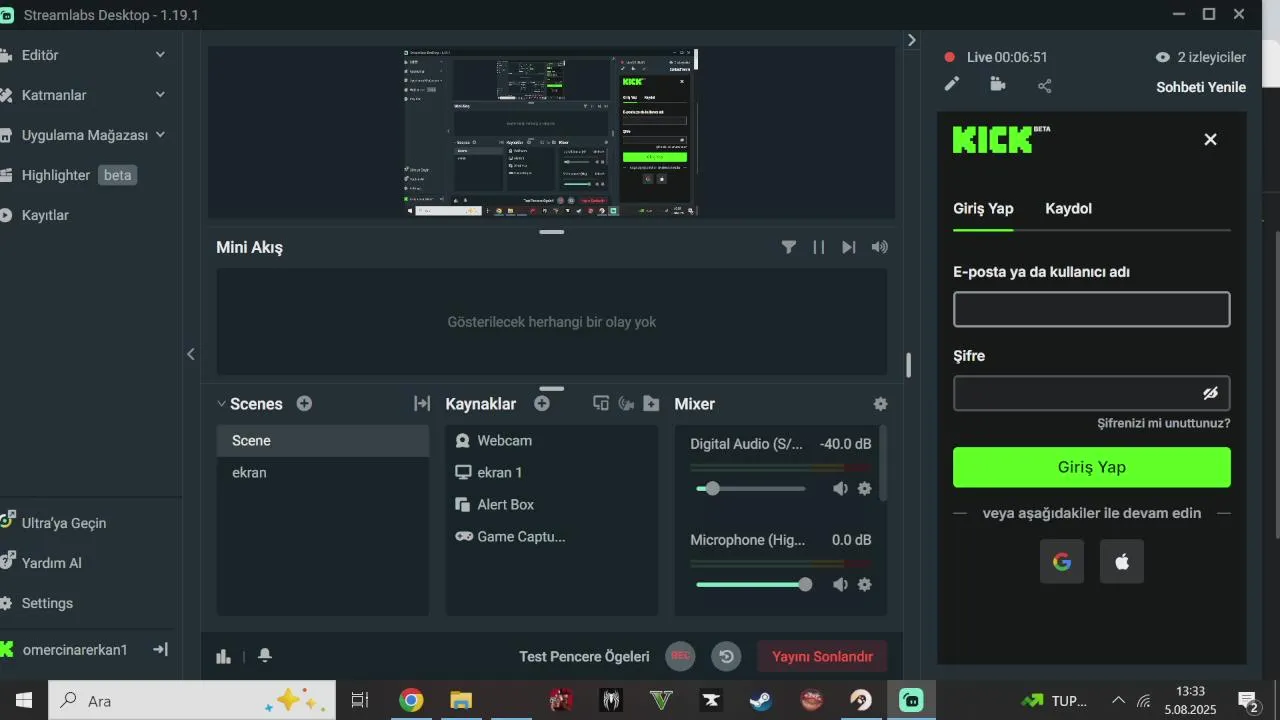Open File Explorer from the taskbar
This screenshot has height=720, width=1280.
pos(461,700)
